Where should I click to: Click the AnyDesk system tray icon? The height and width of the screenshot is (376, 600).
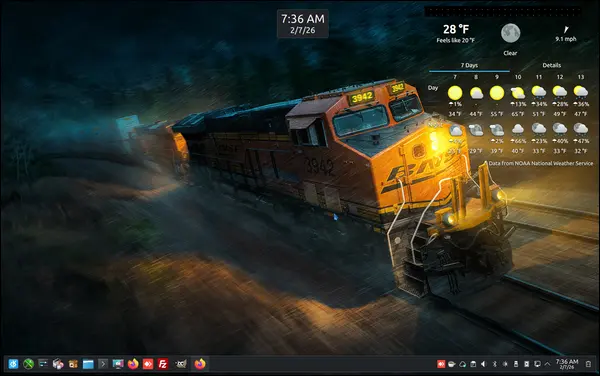441,364
